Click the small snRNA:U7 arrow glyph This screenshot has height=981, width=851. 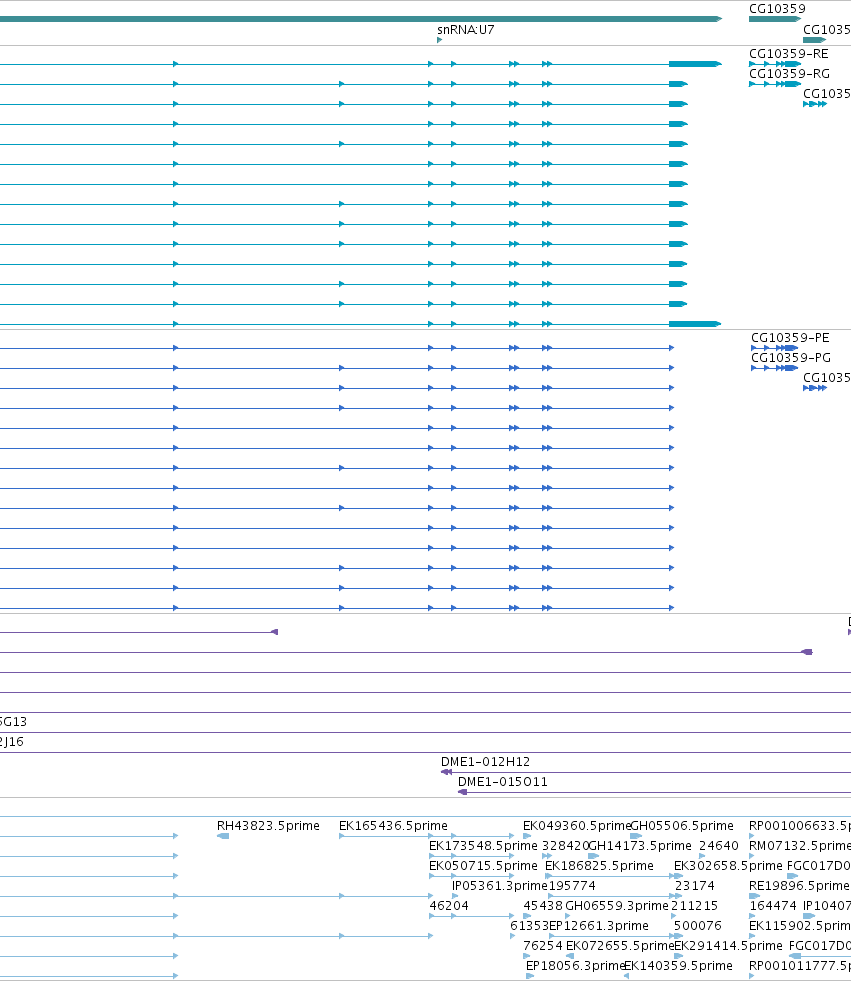coord(439,40)
